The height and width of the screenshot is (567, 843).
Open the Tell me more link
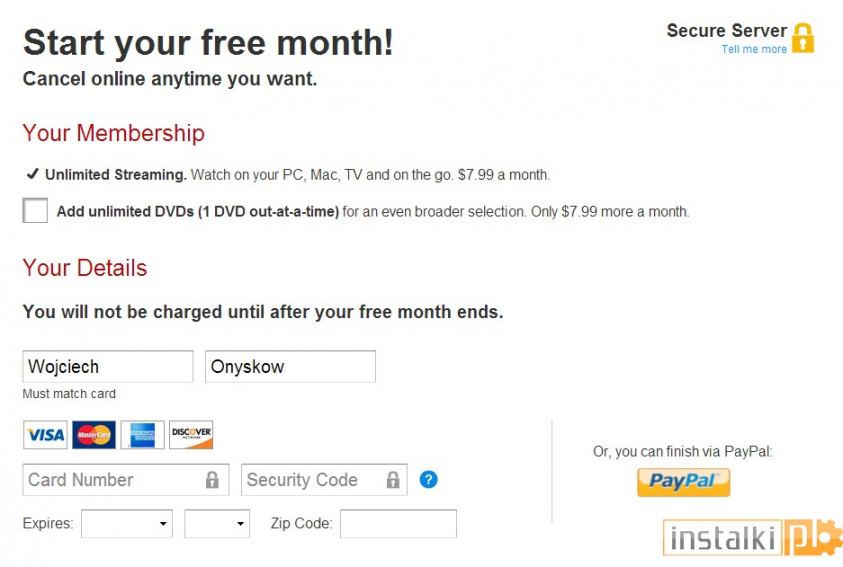754,49
